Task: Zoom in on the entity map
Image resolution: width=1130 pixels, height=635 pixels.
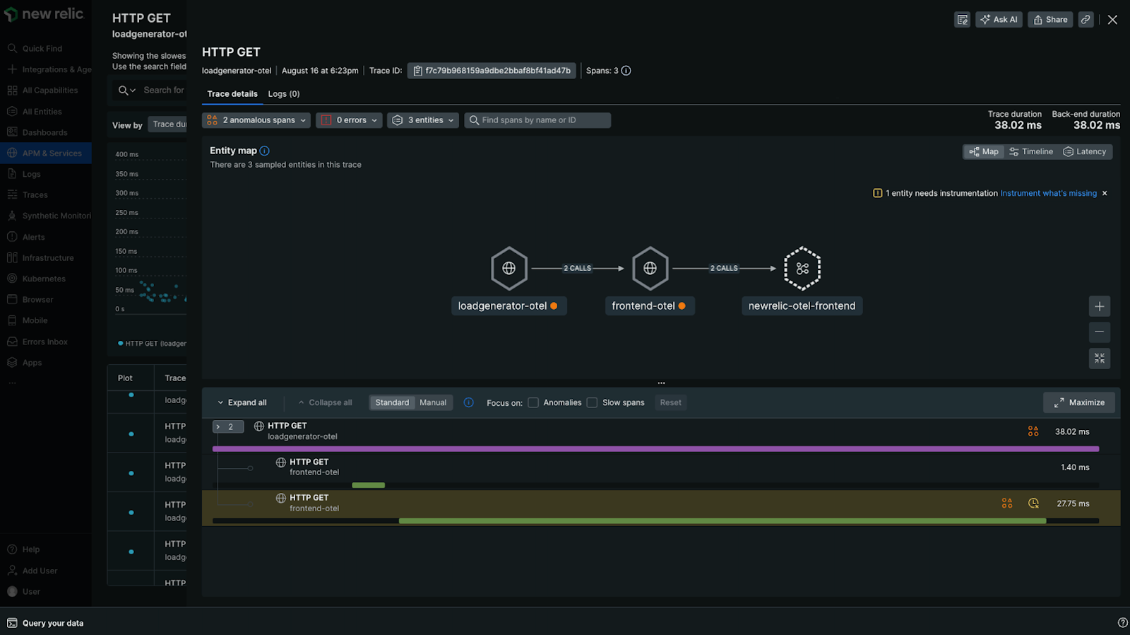Action: (1099, 306)
